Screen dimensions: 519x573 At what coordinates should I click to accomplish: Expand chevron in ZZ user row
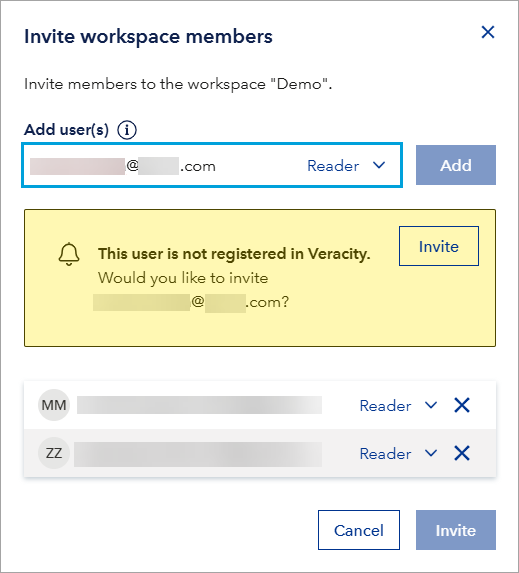click(431, 453)
